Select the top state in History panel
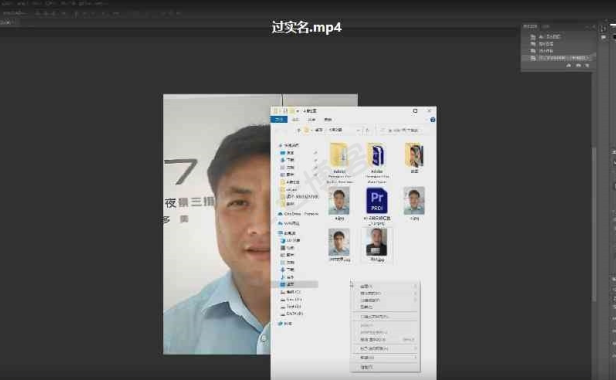Image resolution: width=616 pixels, height=380 pixels. (x=558, y=37)
